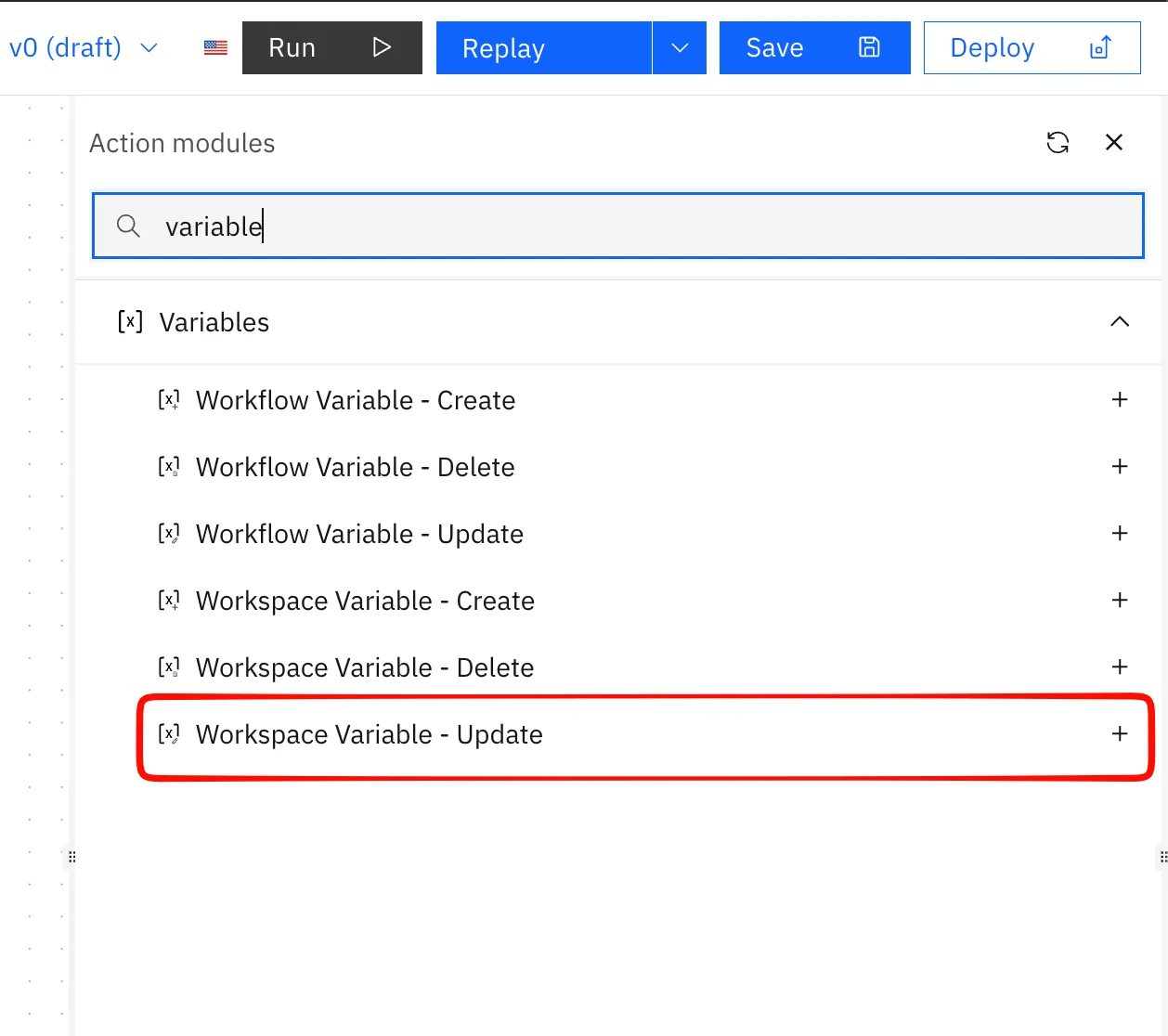
Task: Select Workflow Variable - Update text
Action: [x=359, y=534]
